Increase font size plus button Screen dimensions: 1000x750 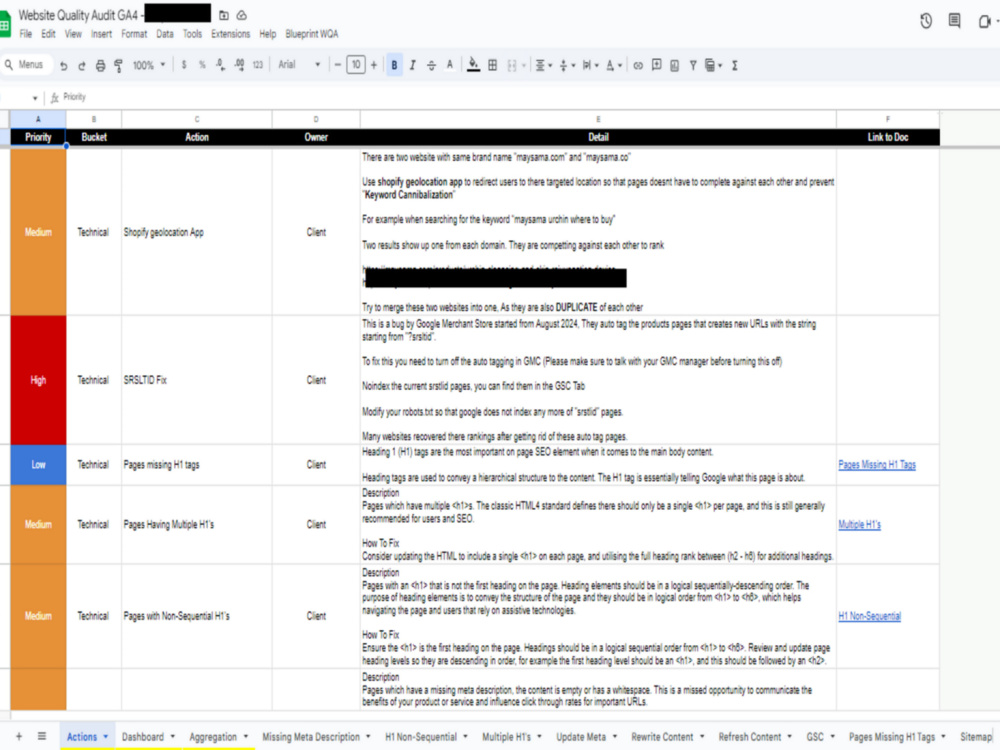point(374,65)
